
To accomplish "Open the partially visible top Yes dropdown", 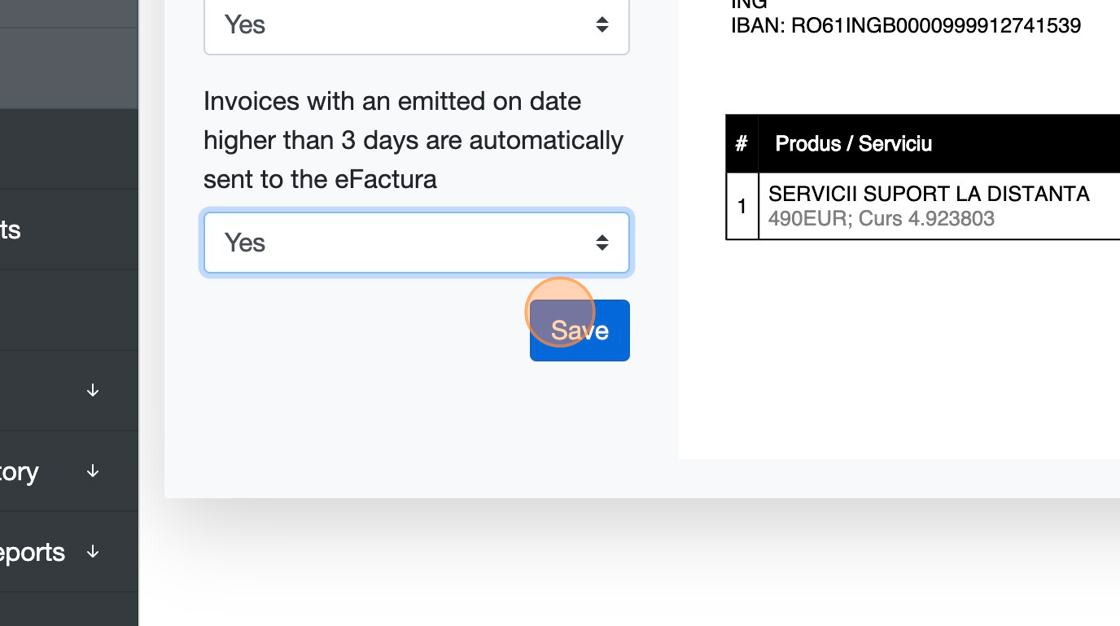I will pyautogui.click(x=416, y=25).
